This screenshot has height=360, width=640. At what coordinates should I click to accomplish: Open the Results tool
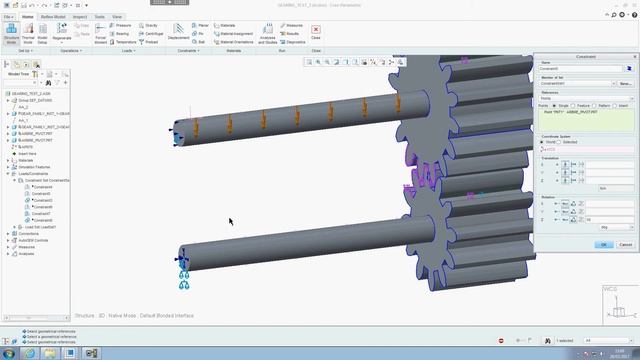pyautogui.click(x=290, y=34)
